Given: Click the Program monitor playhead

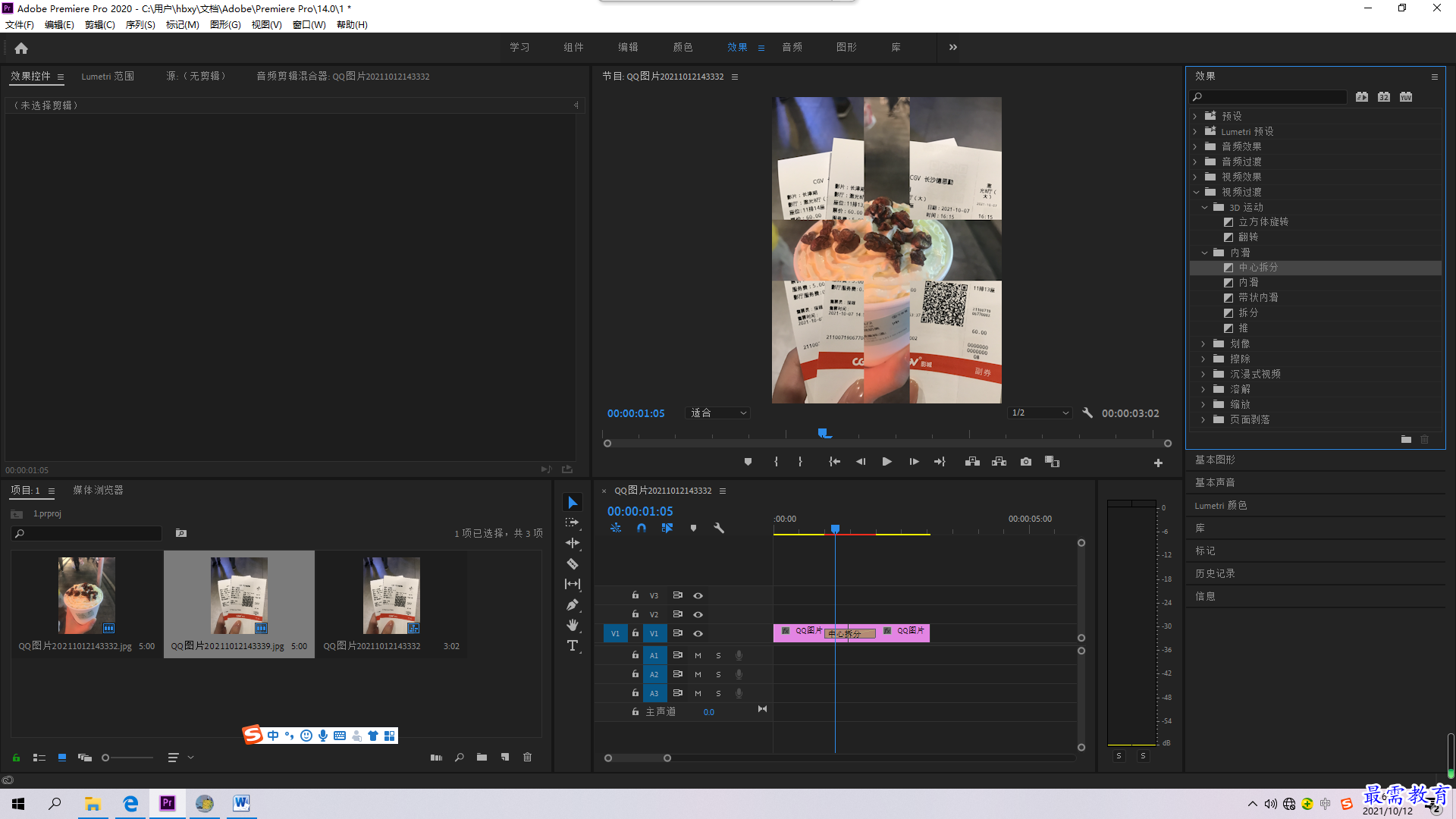Looking at the screenshot, I should [824, 434].
